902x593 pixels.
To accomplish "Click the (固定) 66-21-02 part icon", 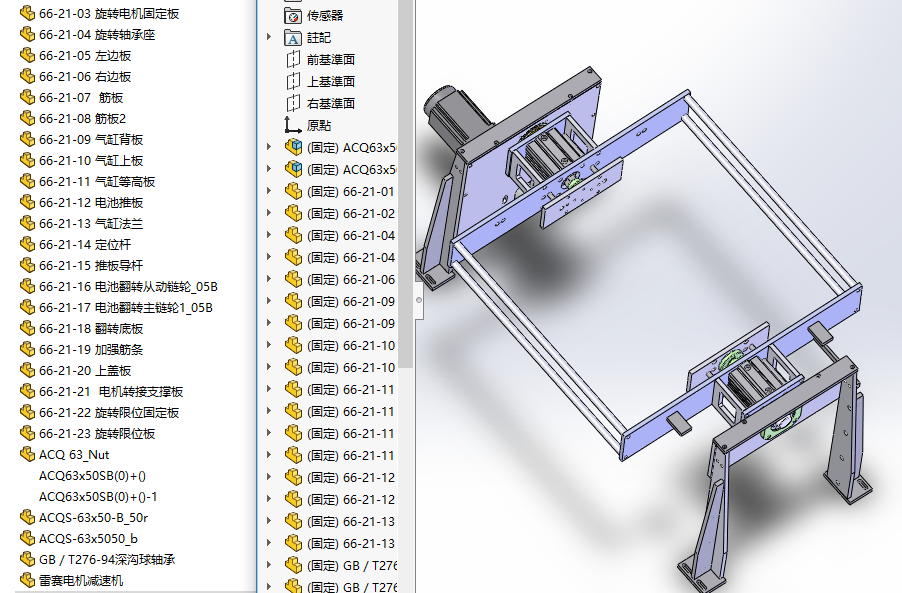I will (x=293, y=213).
